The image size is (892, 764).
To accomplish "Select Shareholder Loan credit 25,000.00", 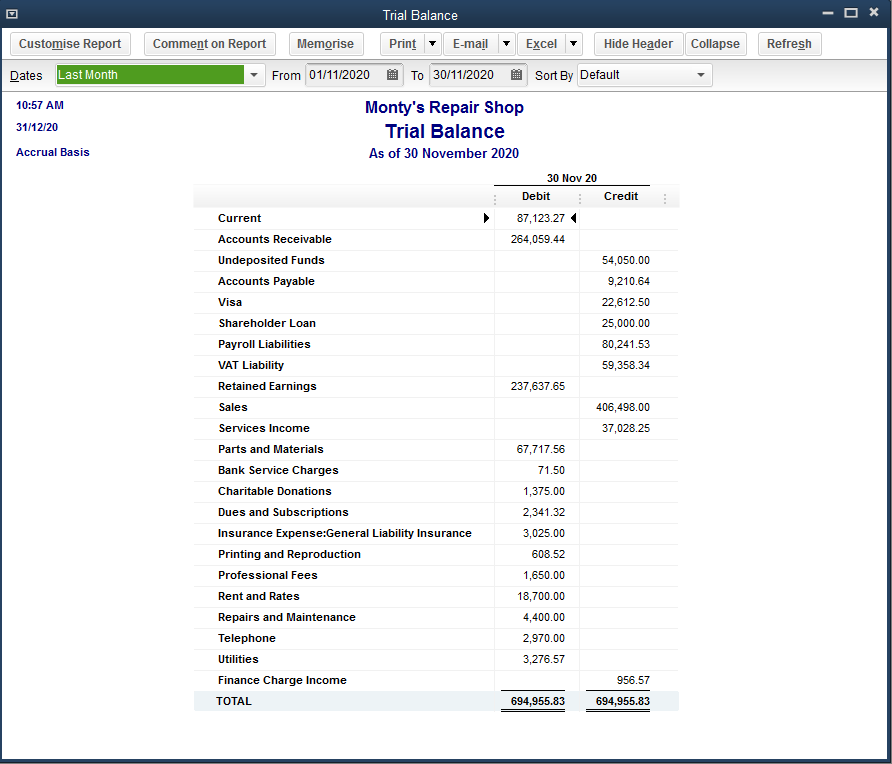I will click(626, 324).
